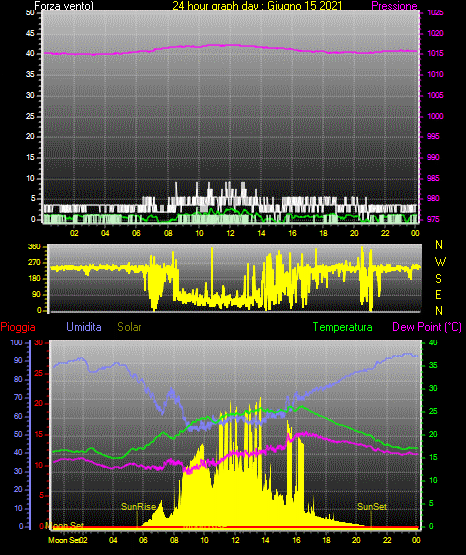Screen dimensions: 466x555
Task: Click the W compass direction label
Action: (440, 262)
